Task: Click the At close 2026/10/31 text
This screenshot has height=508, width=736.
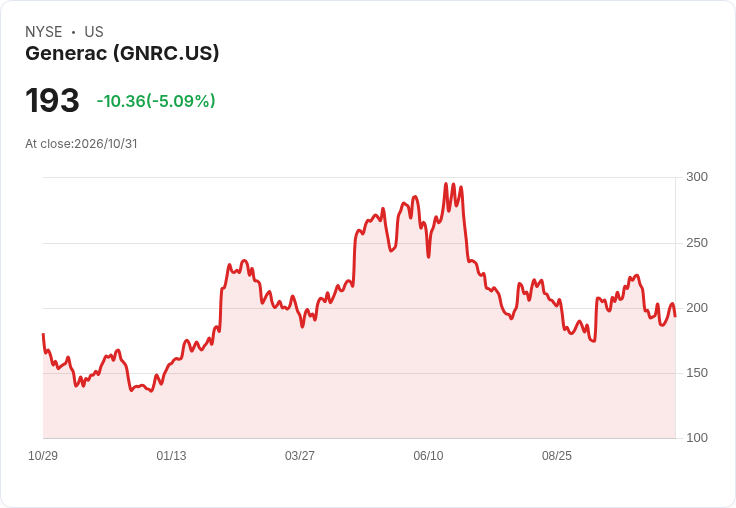Action: (x=81, y=144)
